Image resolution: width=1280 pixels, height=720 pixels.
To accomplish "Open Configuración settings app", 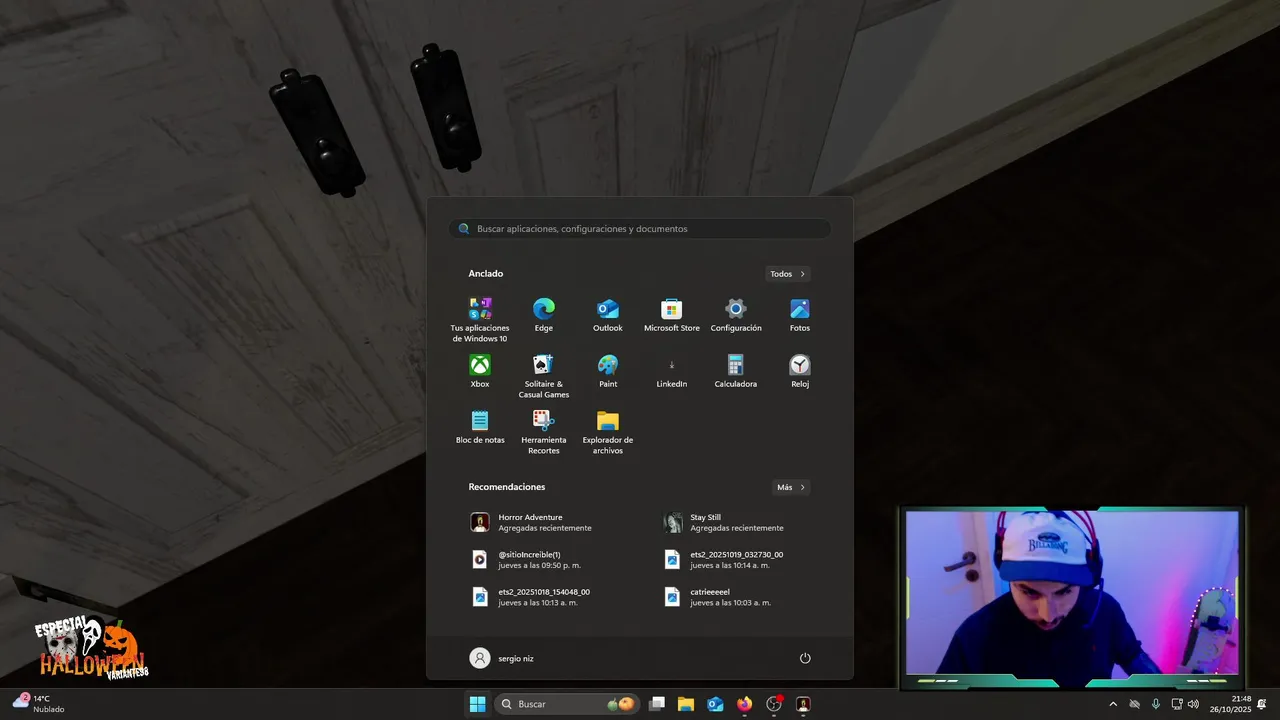I will pyautogui.click(x=736, y=316).
